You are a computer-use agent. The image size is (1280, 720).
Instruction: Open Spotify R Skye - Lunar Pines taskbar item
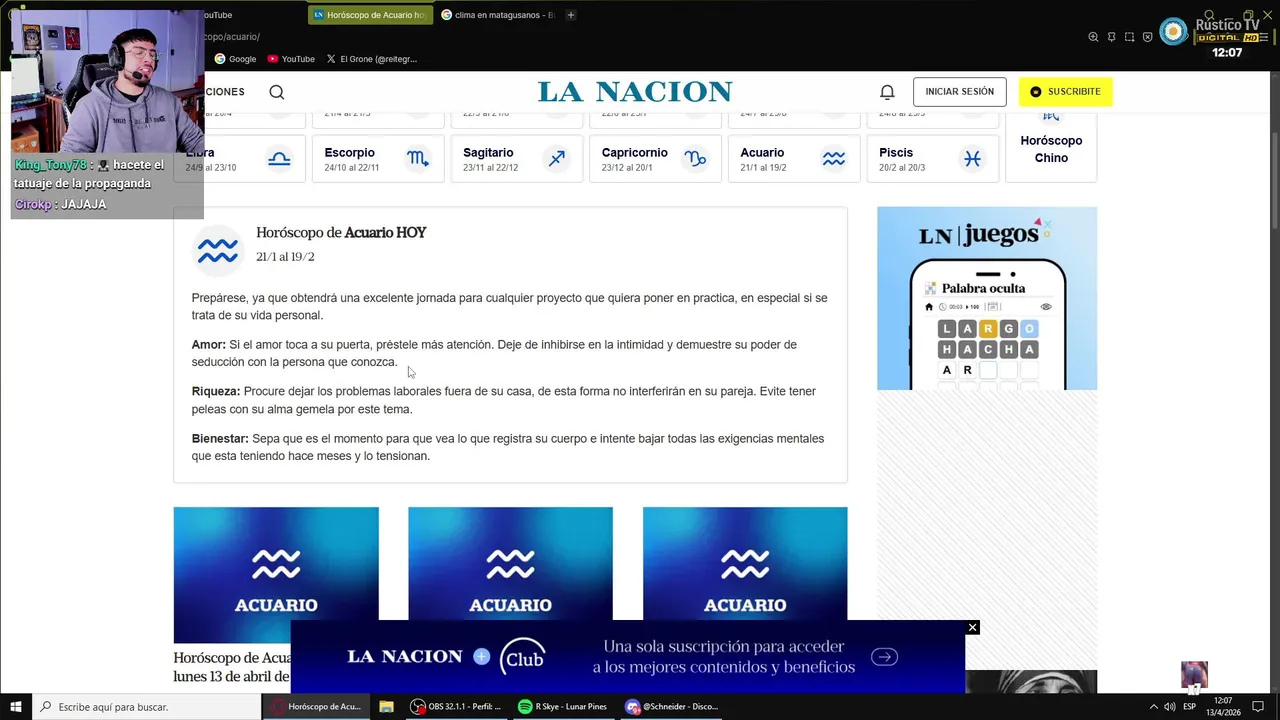pyautogui.click(x=563, y=707)
